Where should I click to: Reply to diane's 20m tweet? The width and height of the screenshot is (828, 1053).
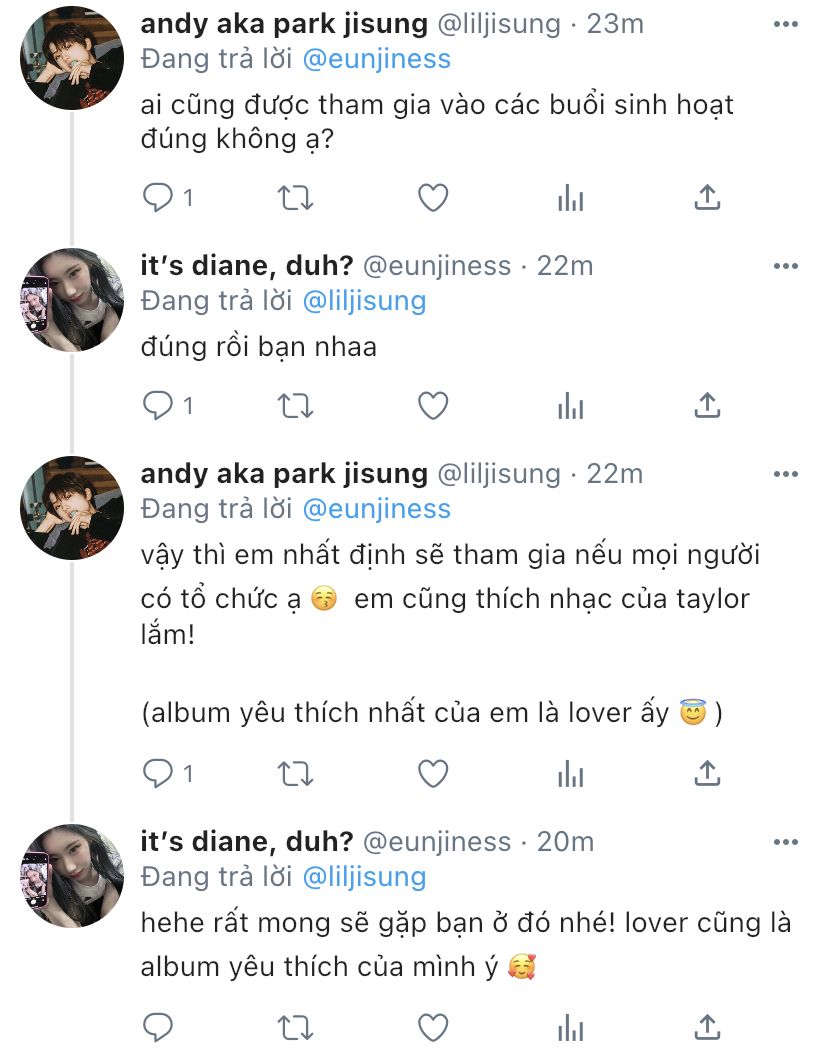158,1027
